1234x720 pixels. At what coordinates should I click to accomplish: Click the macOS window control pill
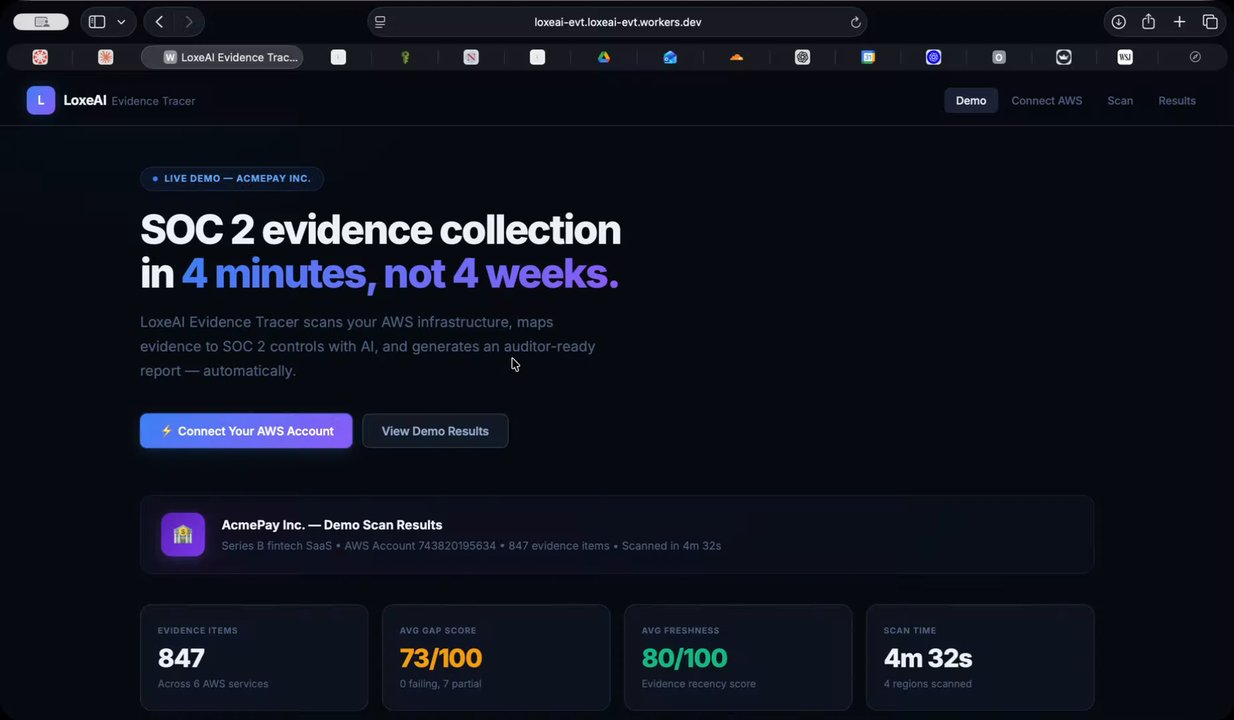(41, 22)
